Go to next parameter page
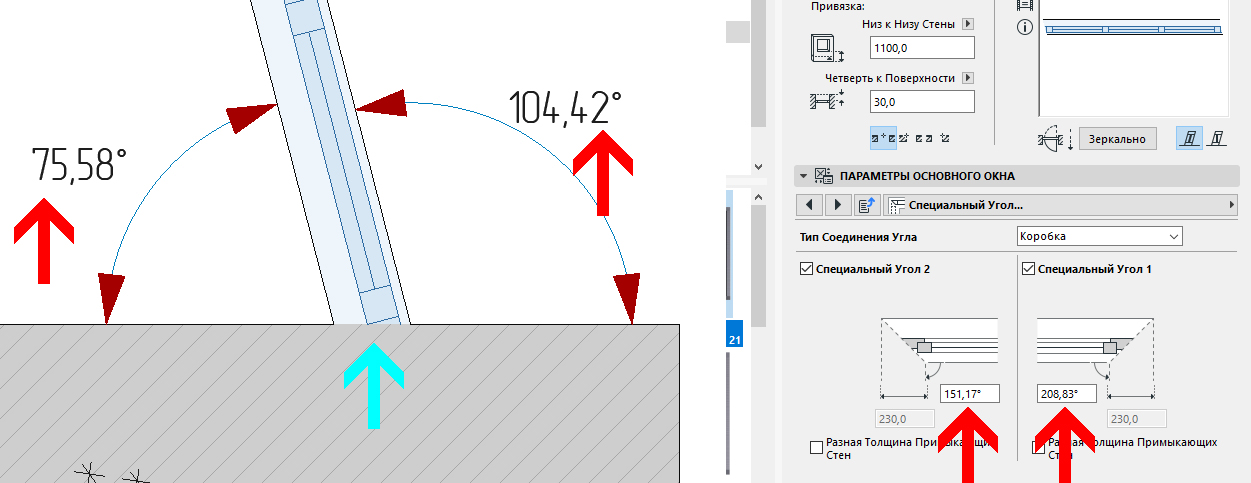The image size is (1251, 483). click(x=837, y=205)
